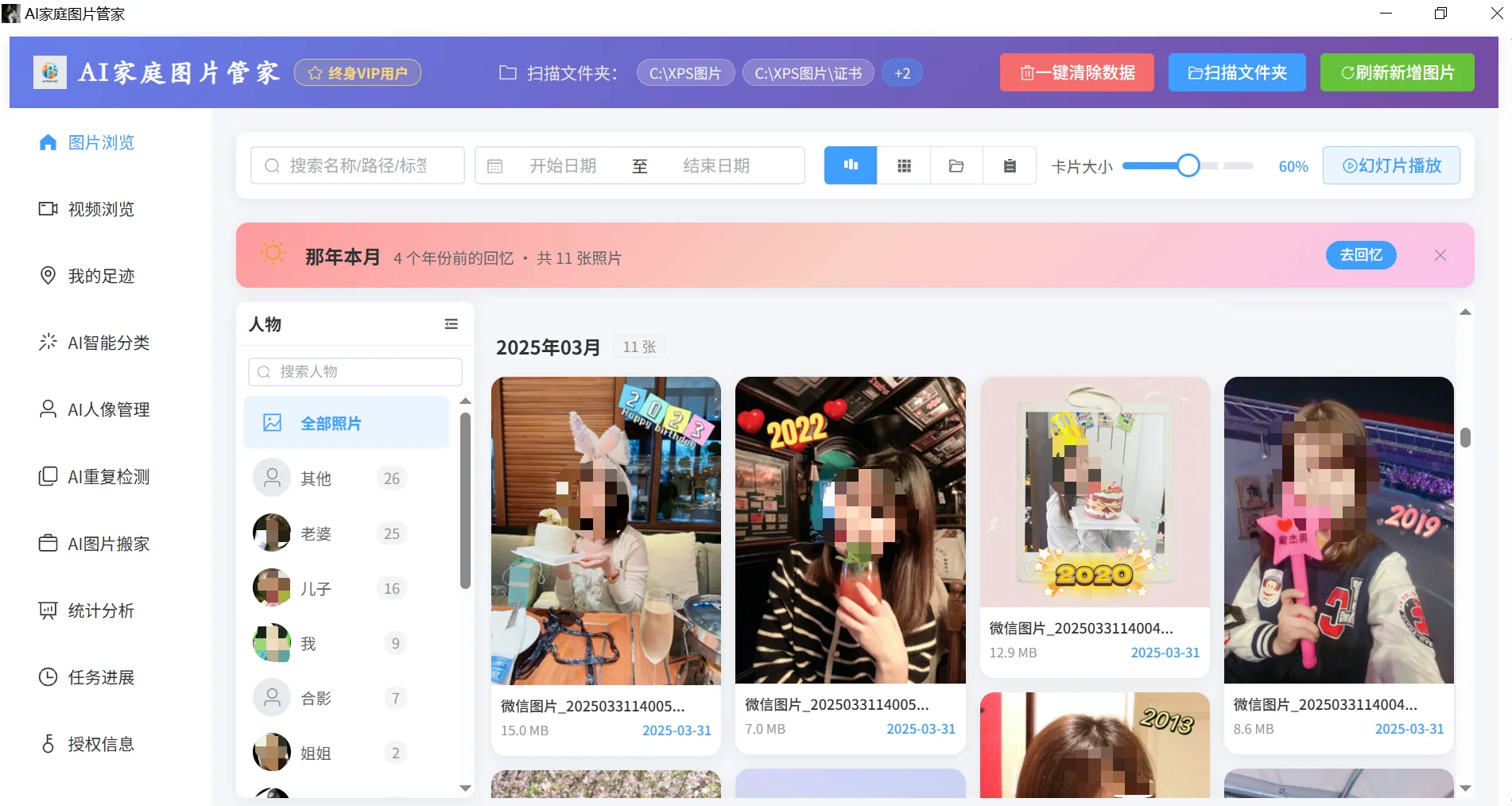
Task: Click the app logo icon in header
Action: click(x=50, y=72)
